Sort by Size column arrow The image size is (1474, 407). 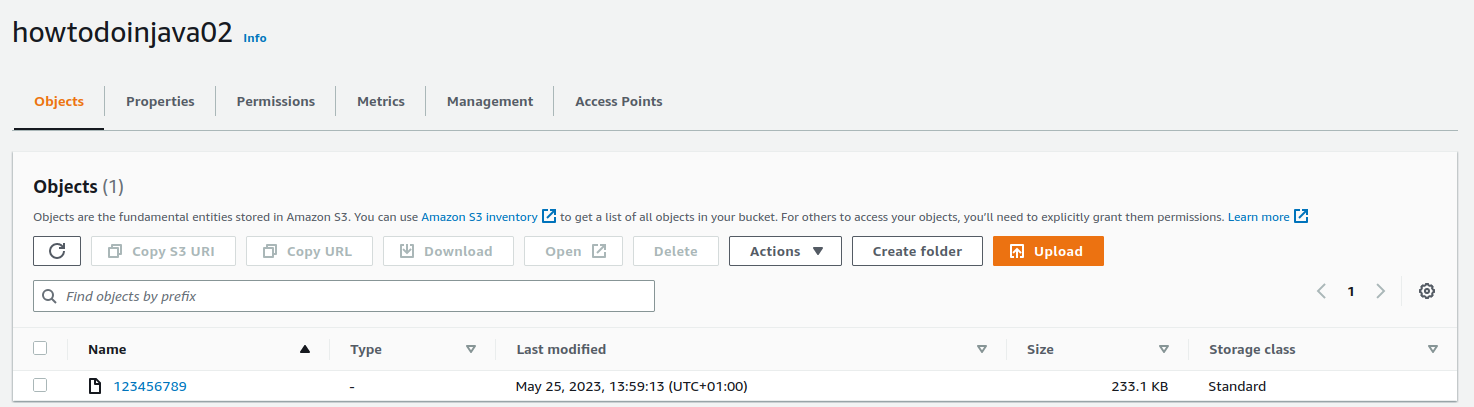(1164, 349)
